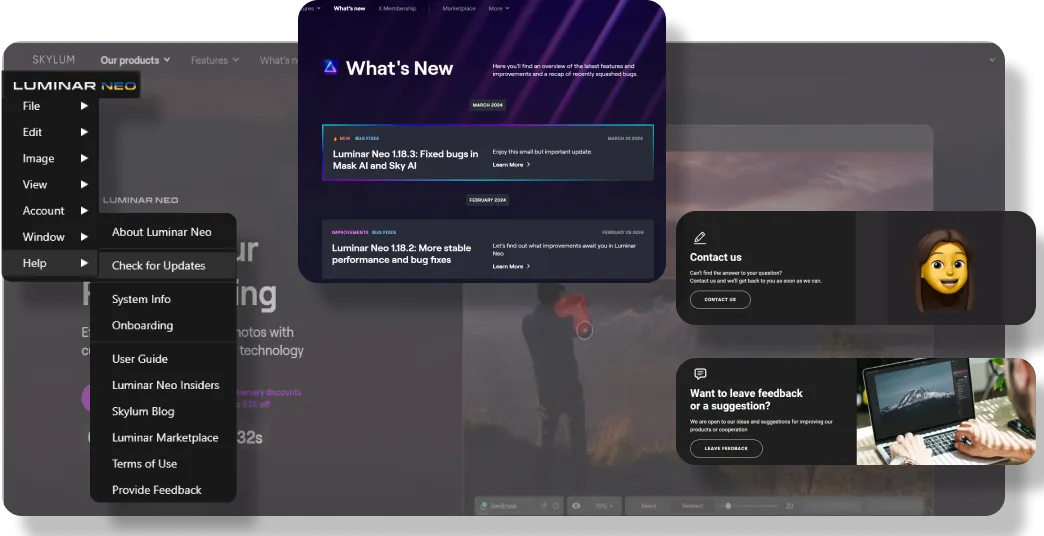This screenshot has height=536, width=1044.
Task: Expand the File submenu arrow
Action: [x=85, y=106]
